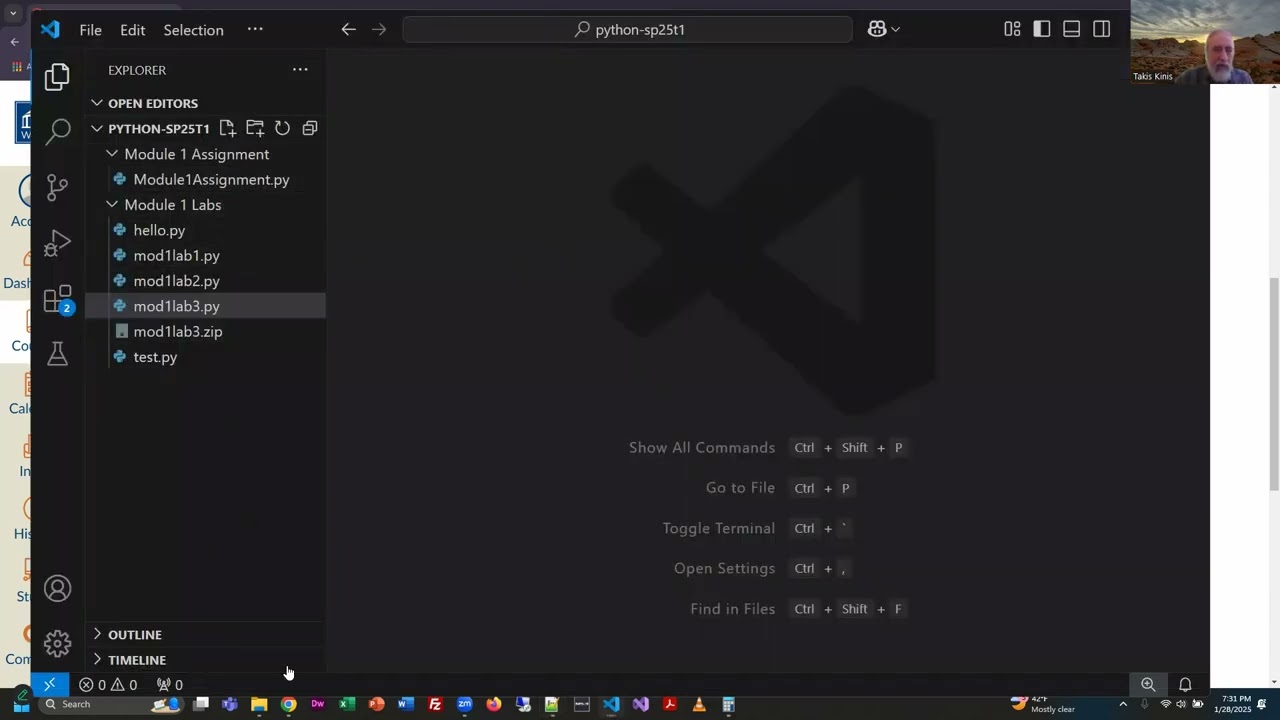The width and height of the screenshot is (1280, 720).
Task: Open PowerPoint from the taskbar
Action: pos(376,705)
